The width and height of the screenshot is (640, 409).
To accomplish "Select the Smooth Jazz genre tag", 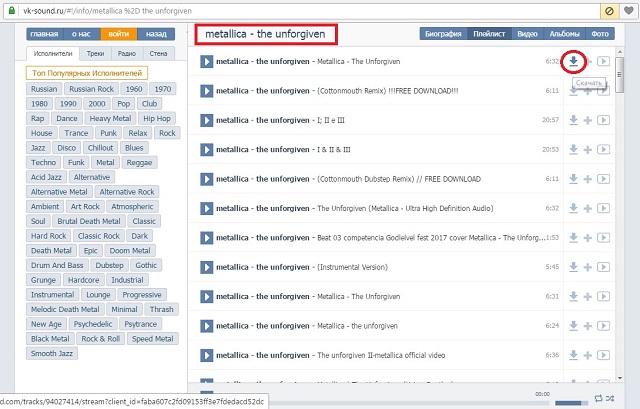I will coord(52,353).
